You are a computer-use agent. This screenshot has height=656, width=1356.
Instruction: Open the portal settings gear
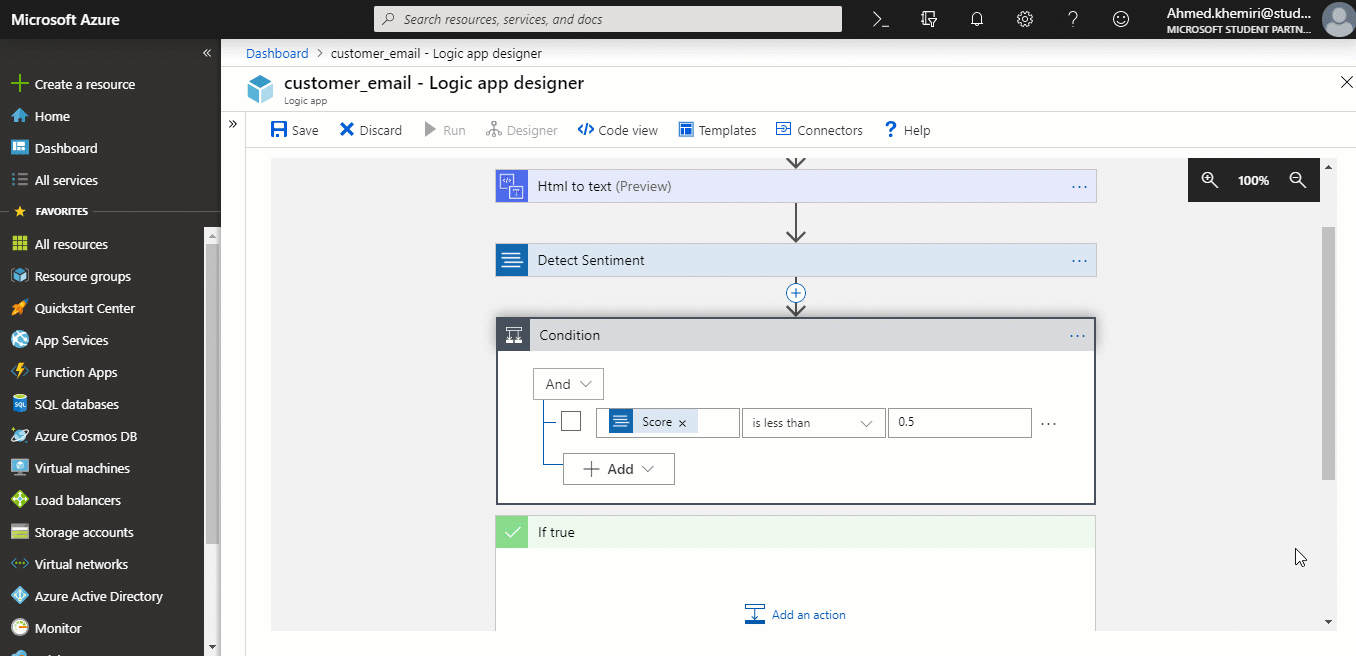pos(1025,19)
